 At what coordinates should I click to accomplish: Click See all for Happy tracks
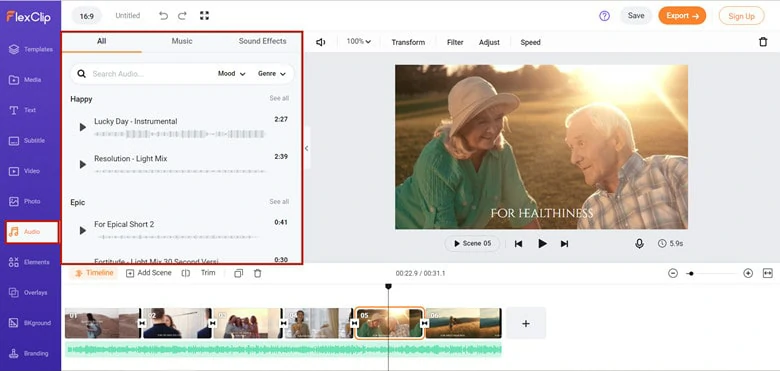279,98
